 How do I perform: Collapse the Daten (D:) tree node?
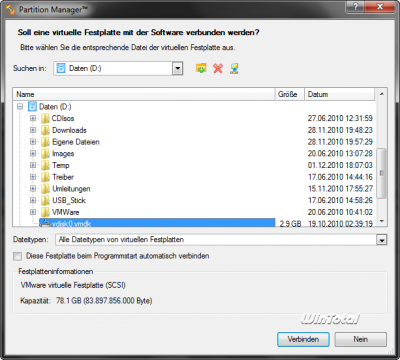(x=20, y=107)
